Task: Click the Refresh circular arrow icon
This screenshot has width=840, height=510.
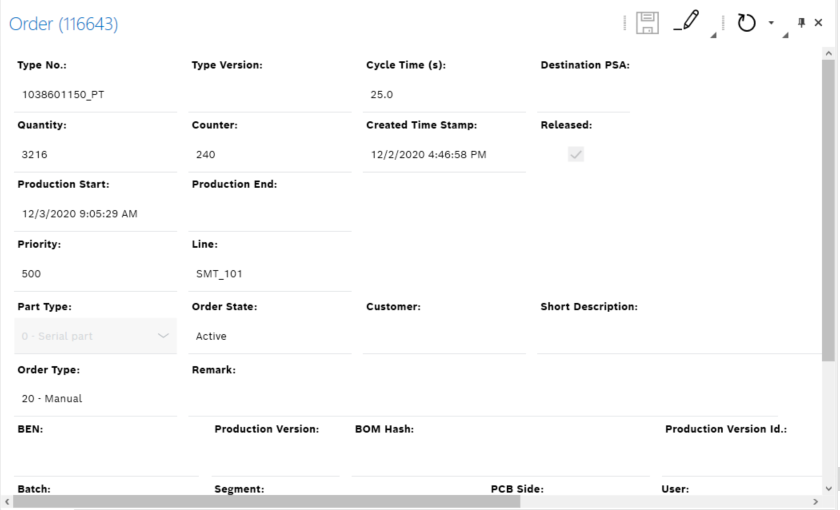Action: 746,23
